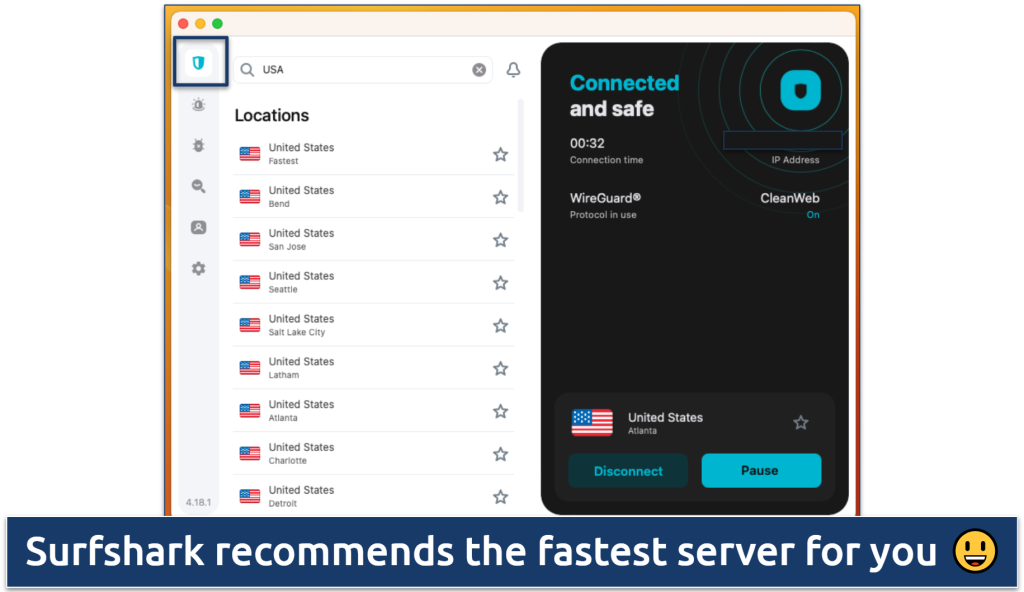Favorite the United States Bend location
This screenshot has width=1024, height=592.
[x=500, y=197]
